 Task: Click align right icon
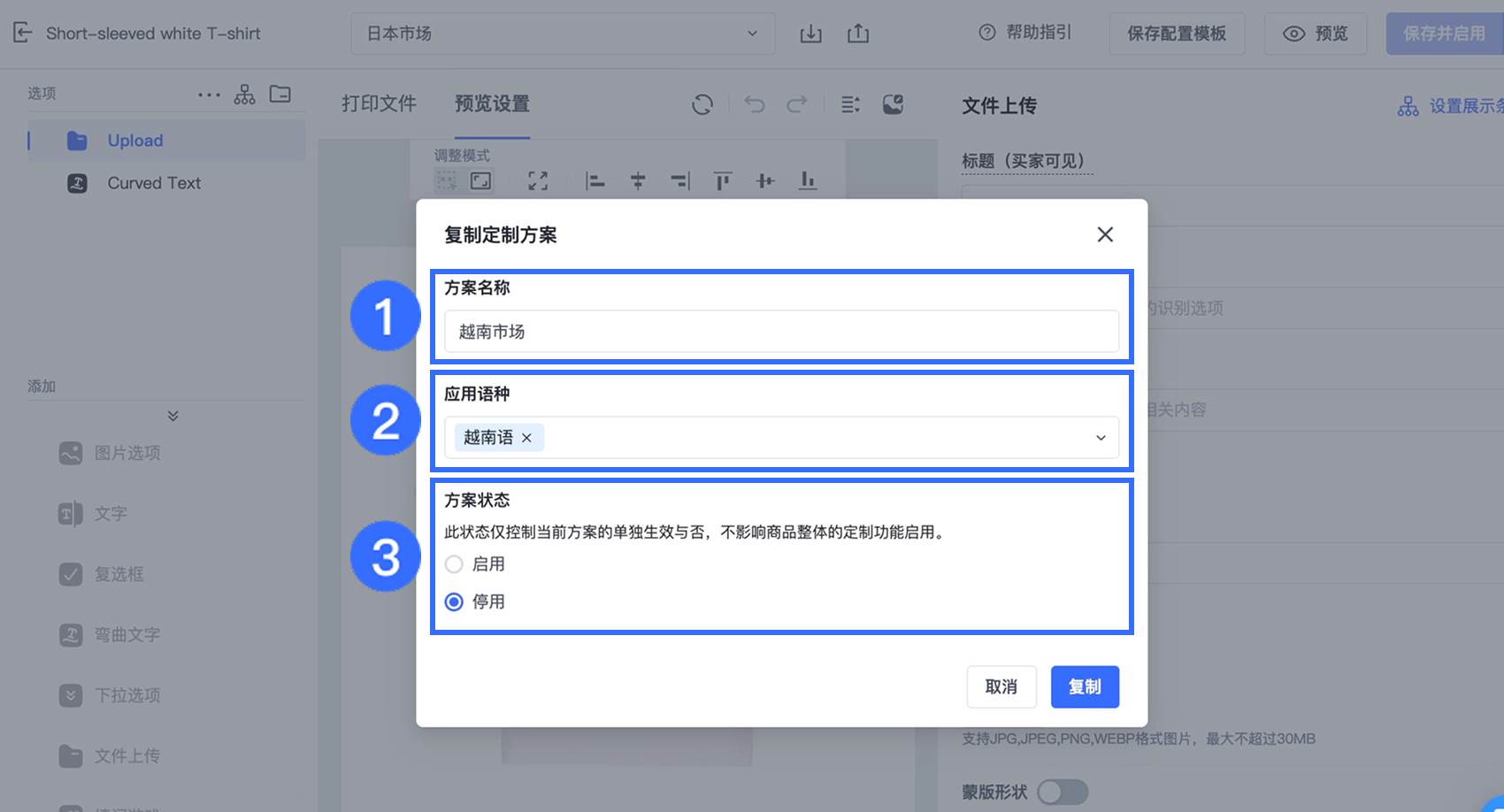(680, 181)
